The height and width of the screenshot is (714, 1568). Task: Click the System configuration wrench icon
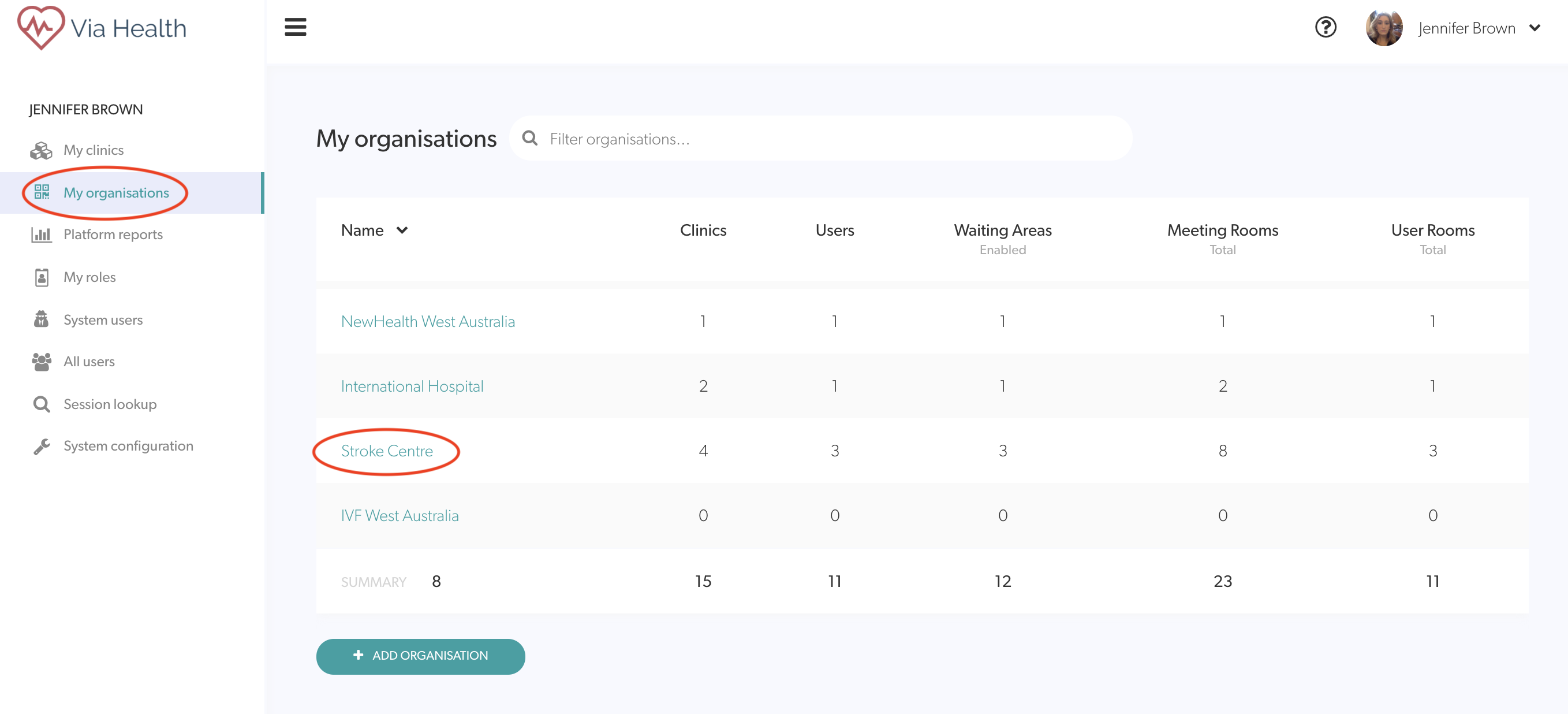42,446
